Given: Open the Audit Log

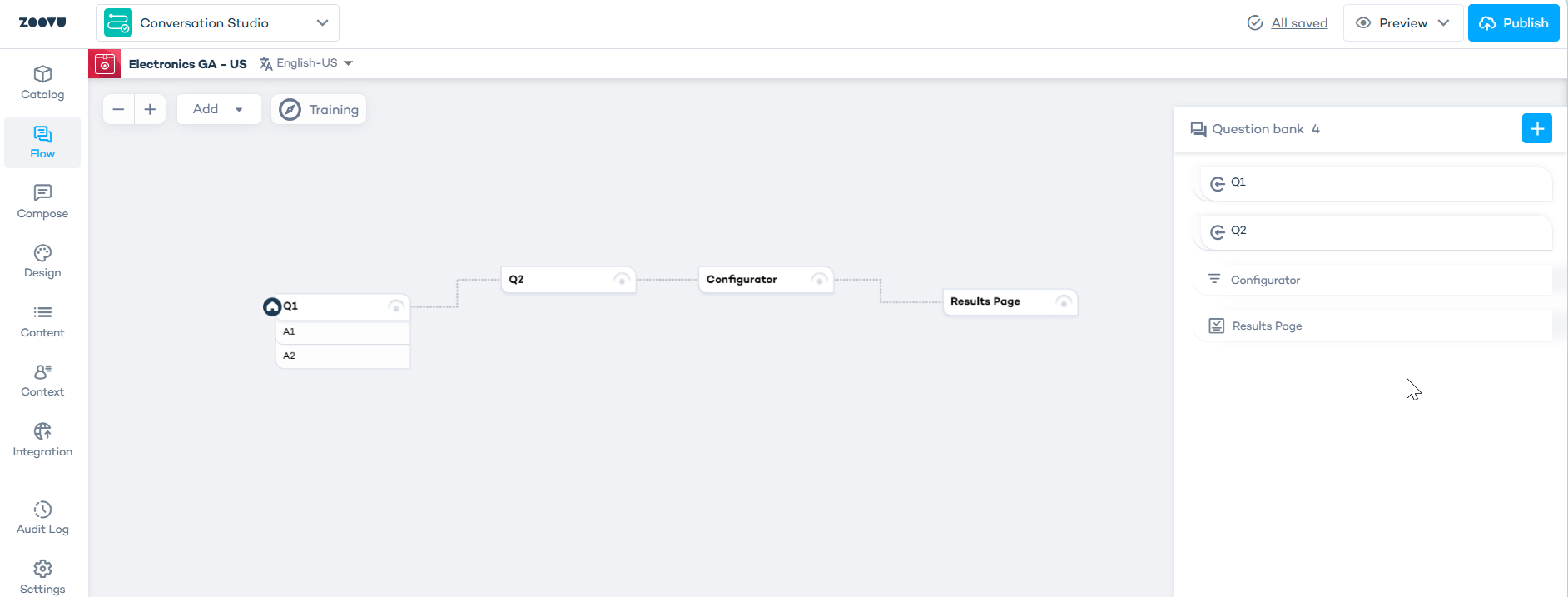Looking at the screenshot, I should click(x=42, y=518).
